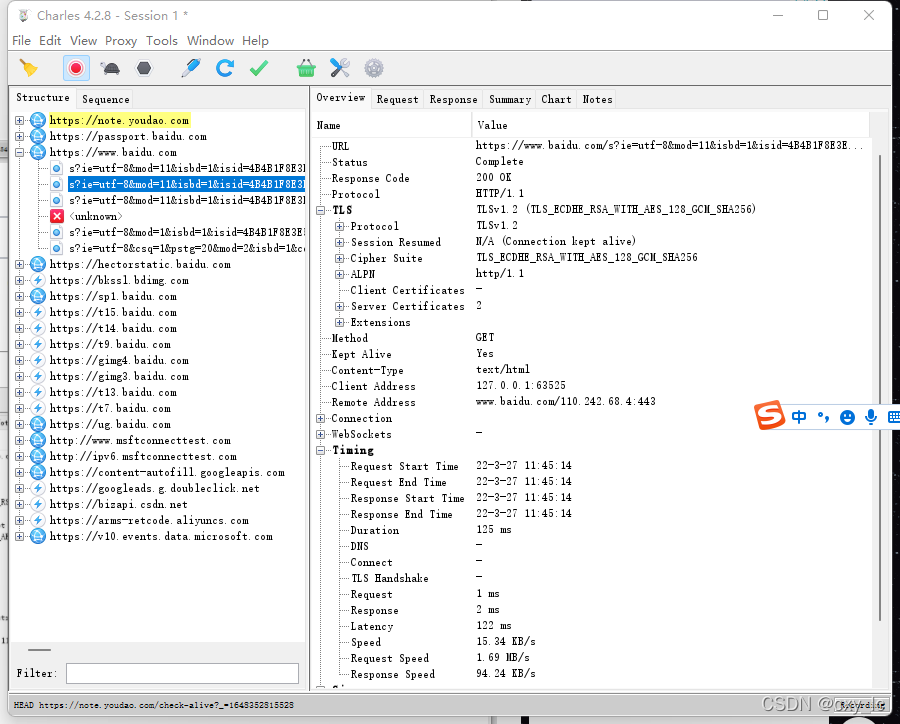Click the Compose pen icon
The height and width of the screenshot is (724, 900).
point(191,68)
